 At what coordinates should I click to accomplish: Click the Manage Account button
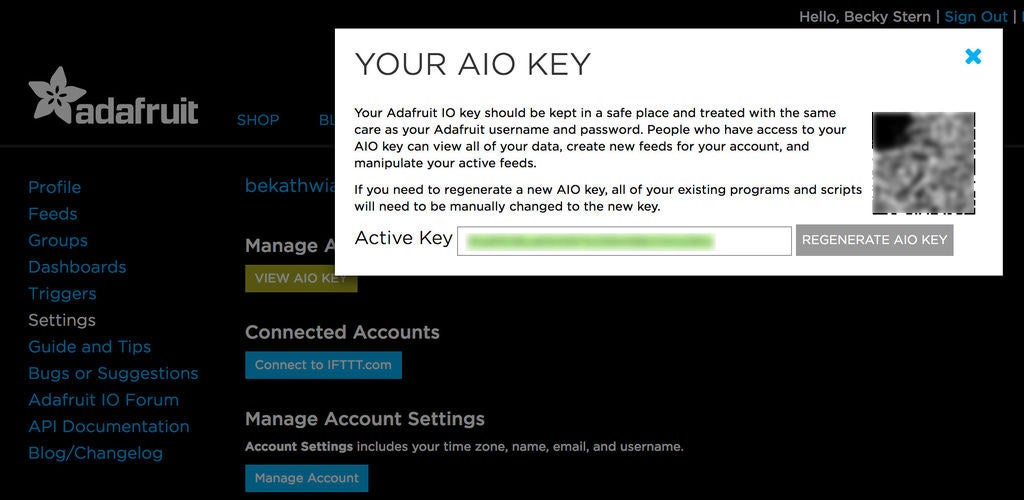(307, 478)
